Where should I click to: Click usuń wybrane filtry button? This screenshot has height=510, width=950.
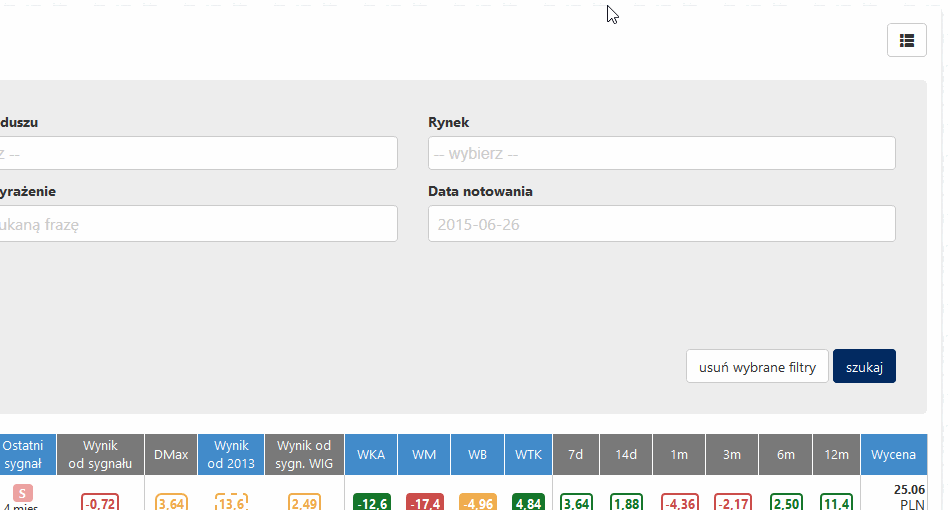pyautogui.click(x=757, y=367)
